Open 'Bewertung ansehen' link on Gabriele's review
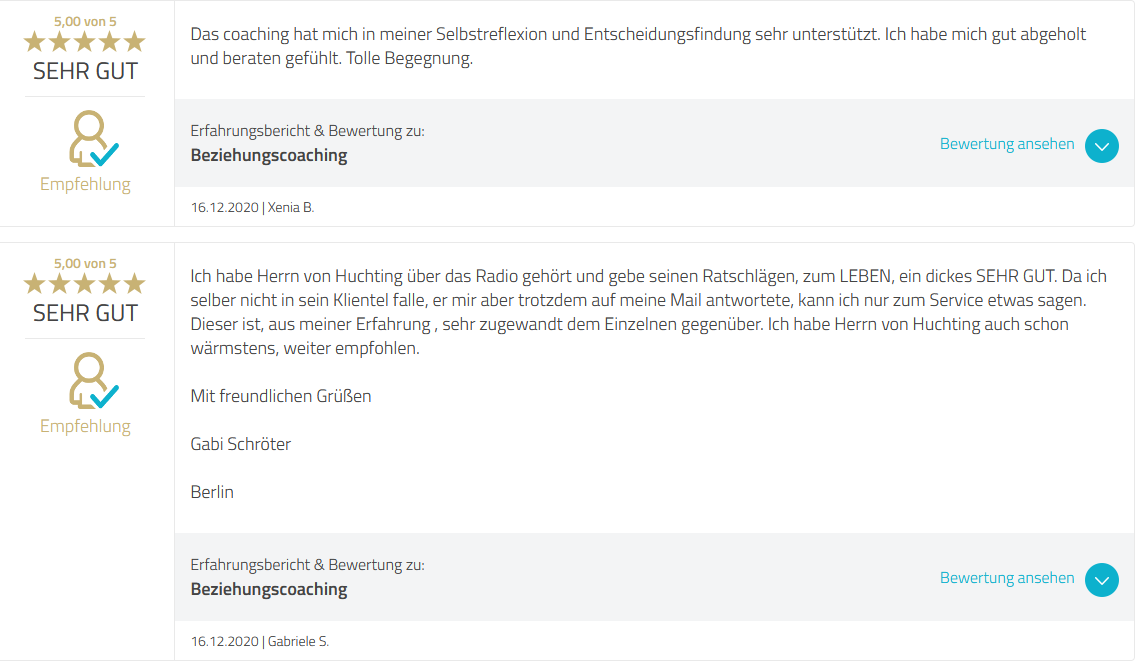 click(x=1007, y=578)
